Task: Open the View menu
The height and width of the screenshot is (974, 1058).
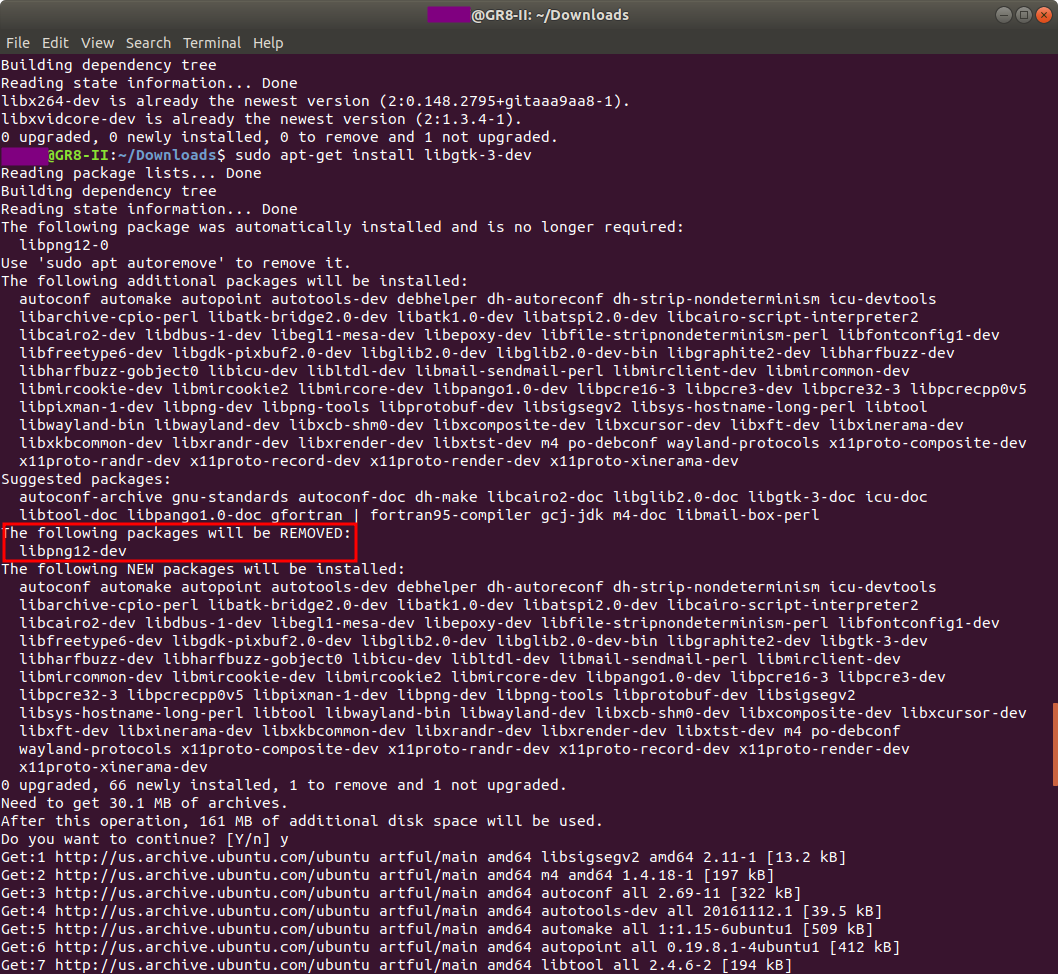Action: 97,43
